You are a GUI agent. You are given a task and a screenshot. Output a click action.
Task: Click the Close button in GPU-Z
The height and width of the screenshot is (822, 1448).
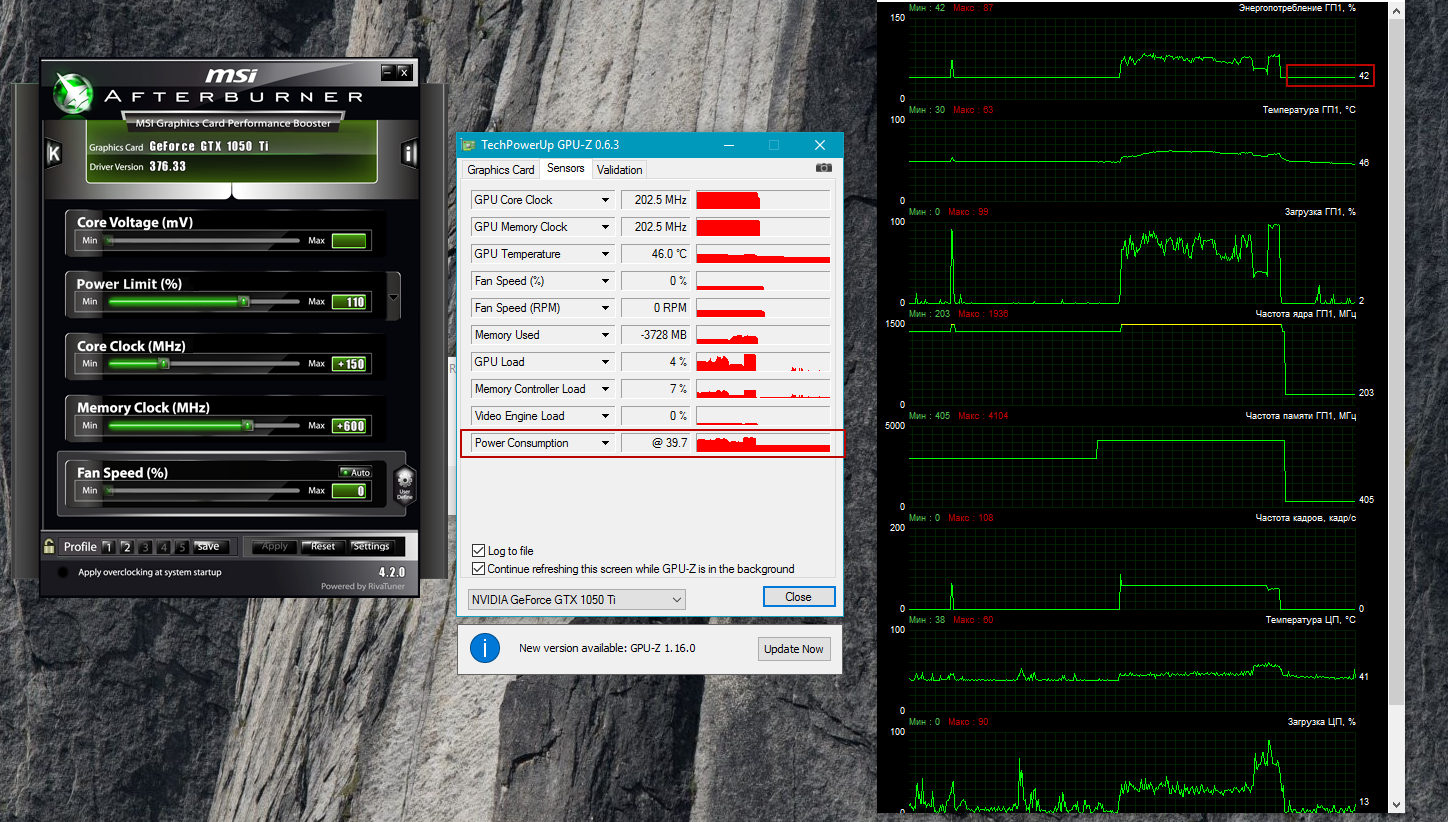tap(798, 597)
